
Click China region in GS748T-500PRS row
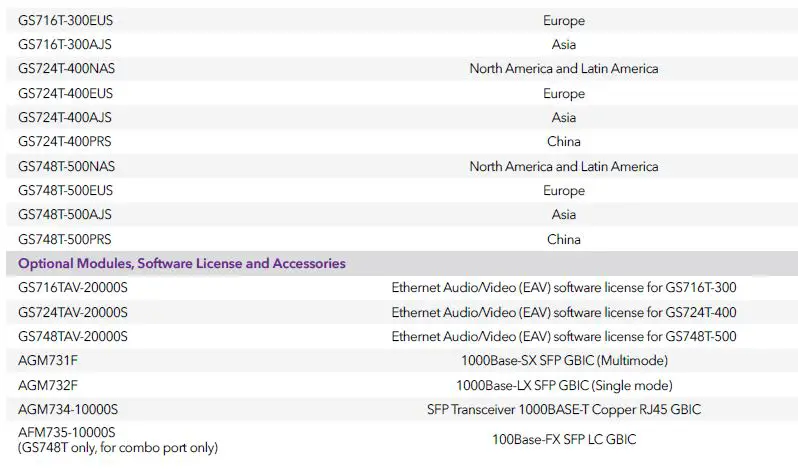[563, 239]
